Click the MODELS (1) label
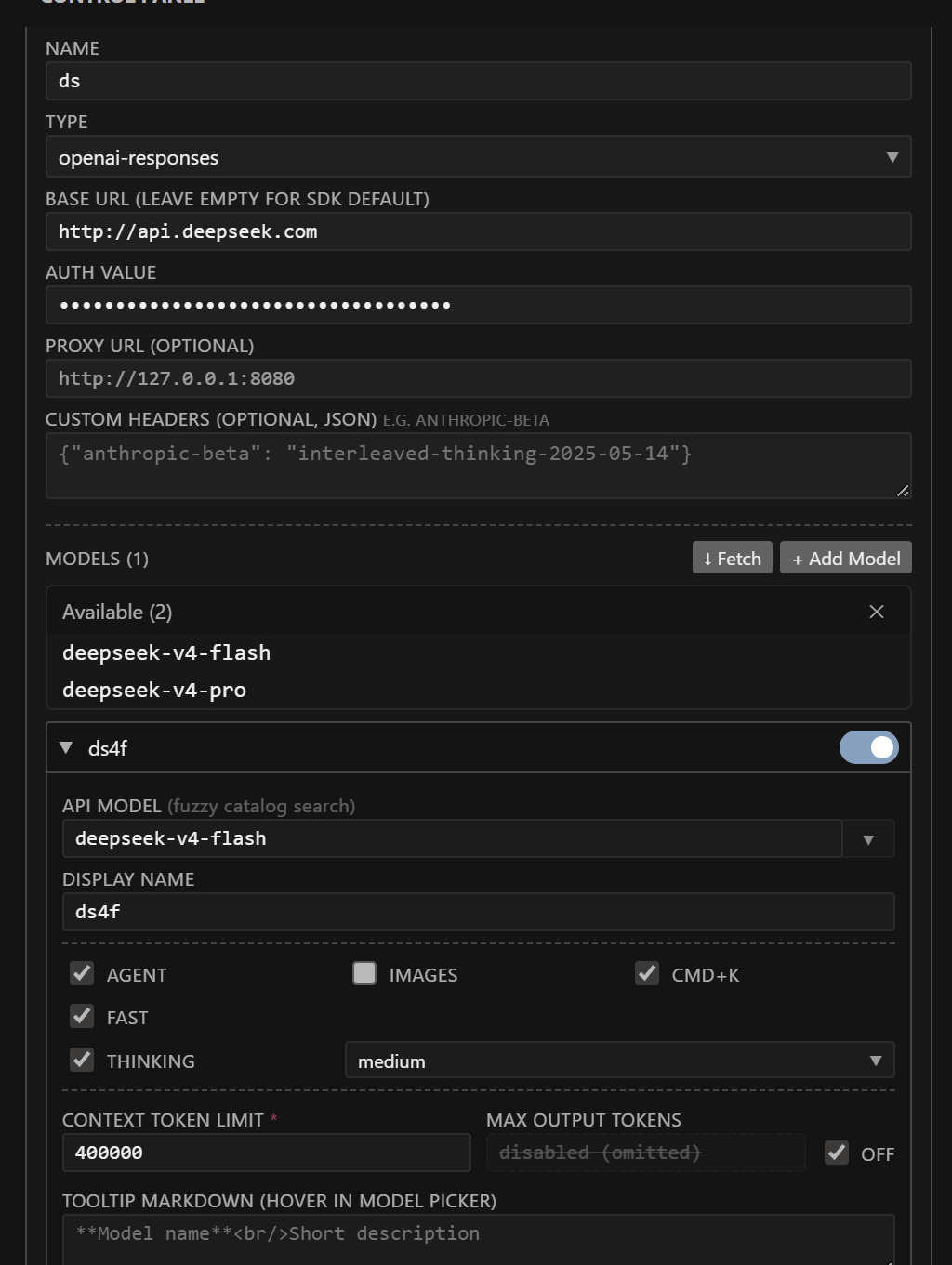Screen dimensions: 952x1265 [97, 559]
